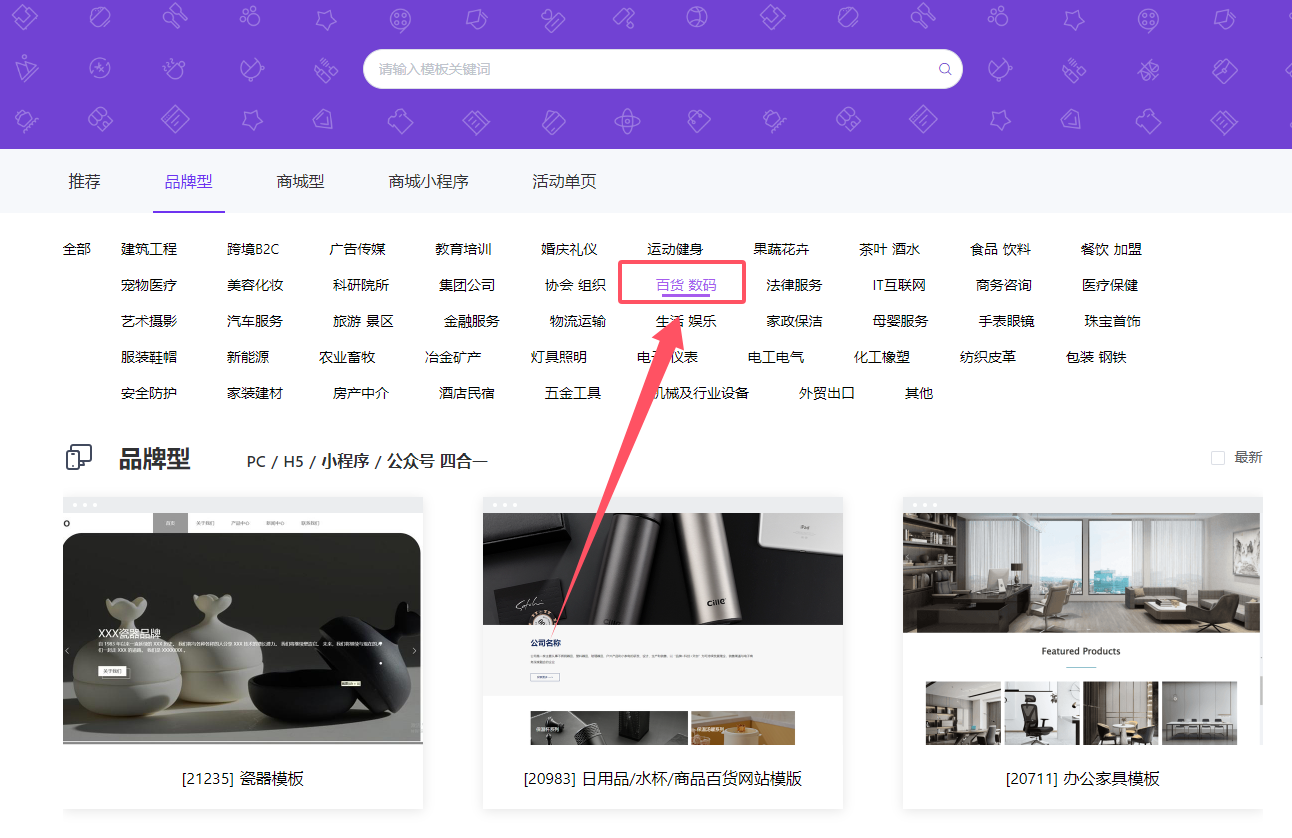This screenshot has height=838, width=1292.
Task: Filter by 家政保洁 category
Action: pos(794,321)
